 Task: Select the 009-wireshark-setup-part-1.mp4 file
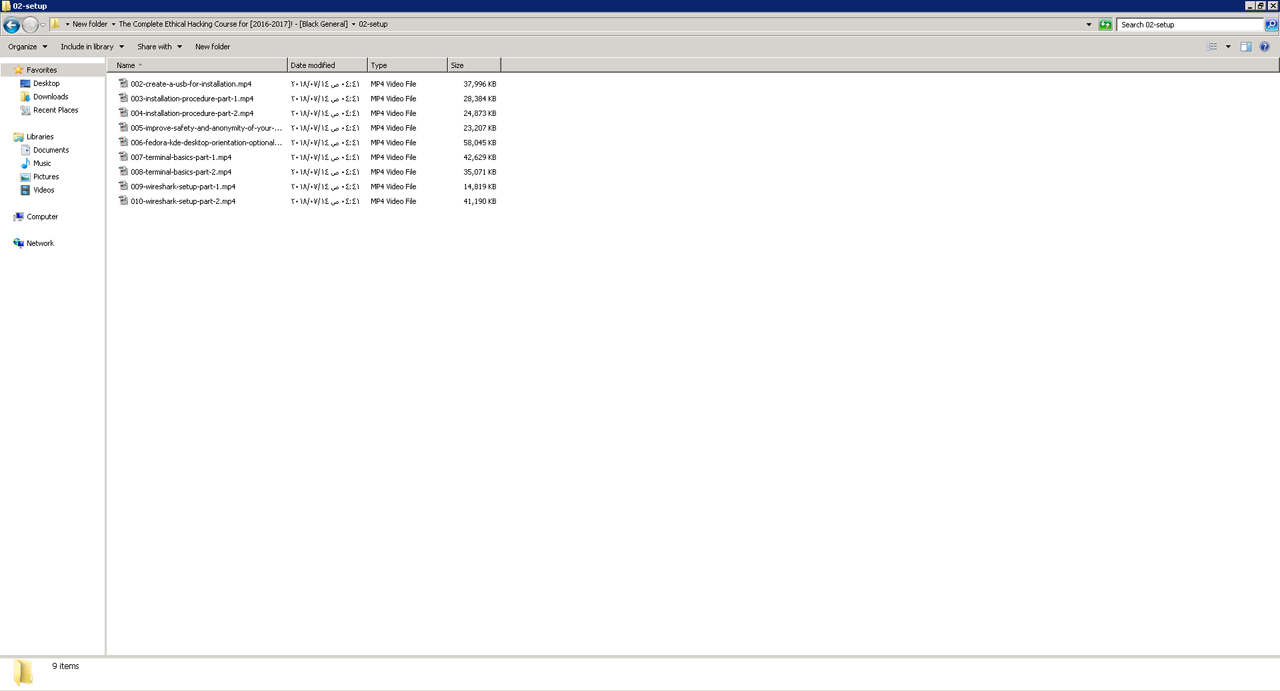click(x=183, y=187)
